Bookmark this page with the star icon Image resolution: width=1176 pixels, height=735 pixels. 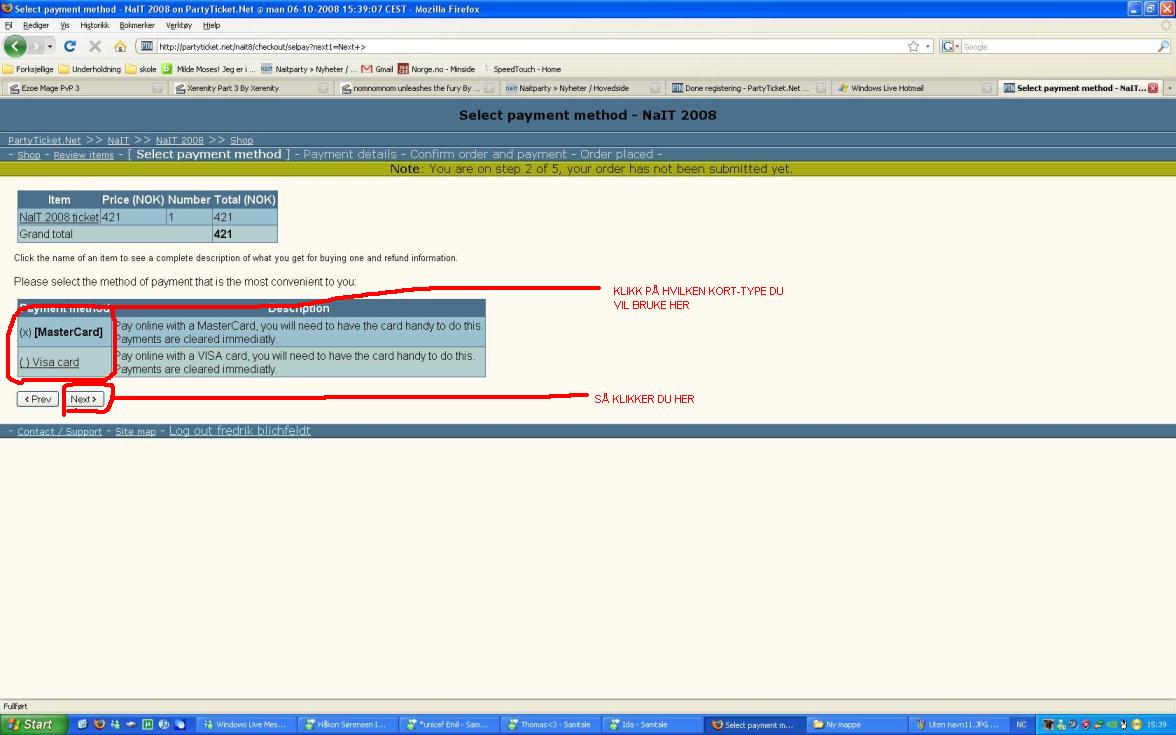(913, 46)
